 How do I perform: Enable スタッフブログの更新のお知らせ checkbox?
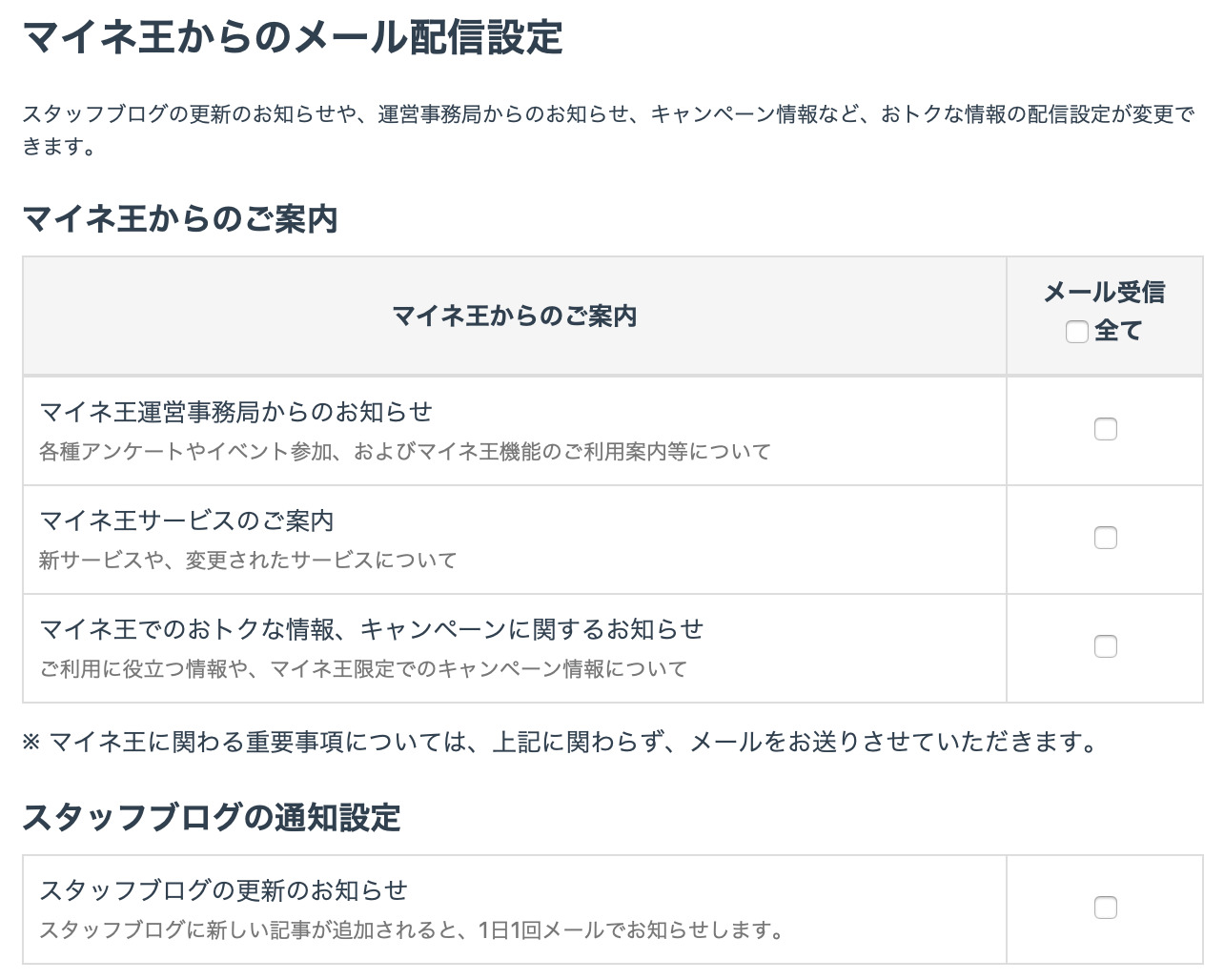pos(1105,908)
